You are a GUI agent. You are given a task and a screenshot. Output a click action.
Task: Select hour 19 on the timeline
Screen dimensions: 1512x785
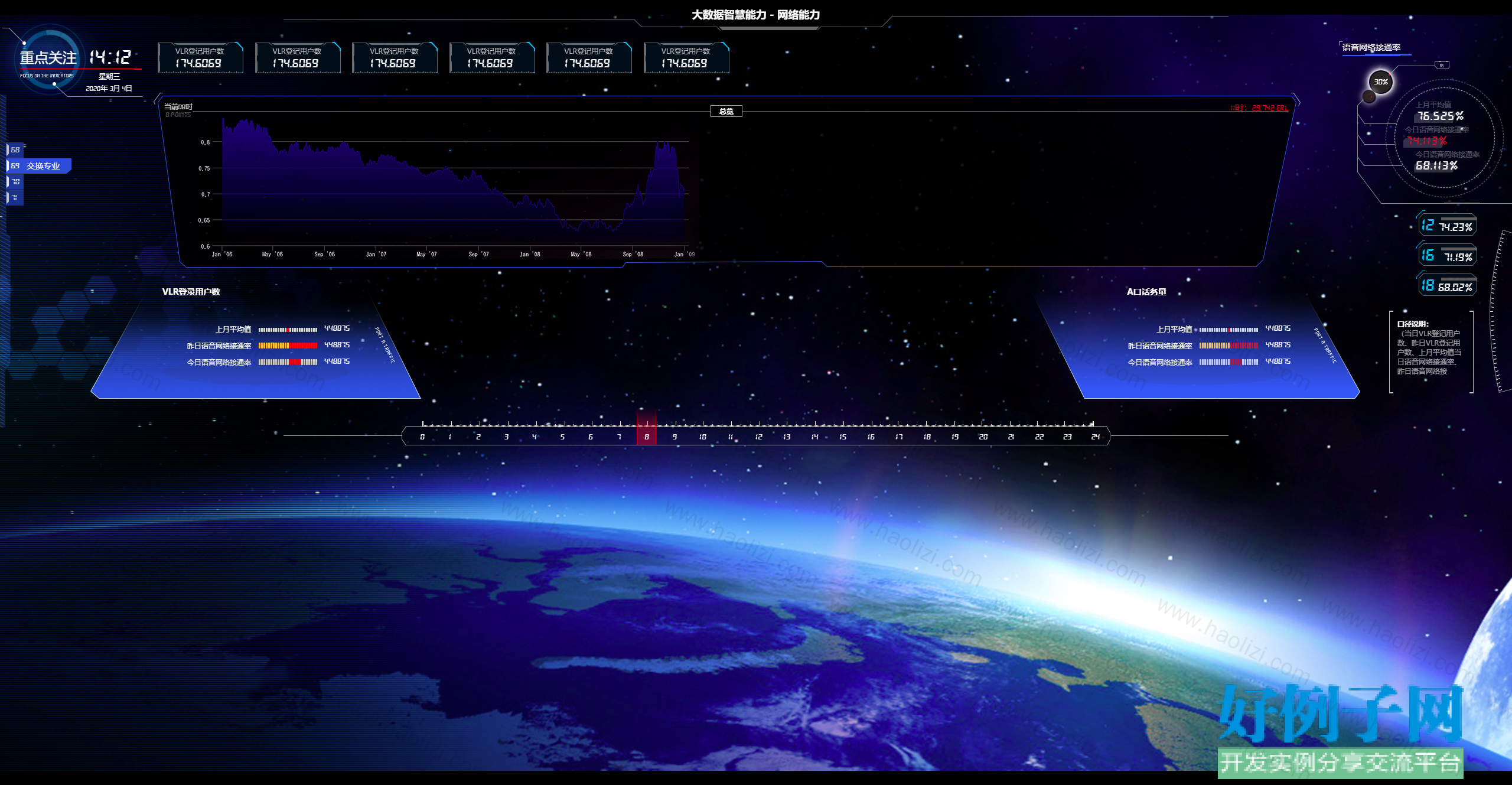click(x=955, y=437)
